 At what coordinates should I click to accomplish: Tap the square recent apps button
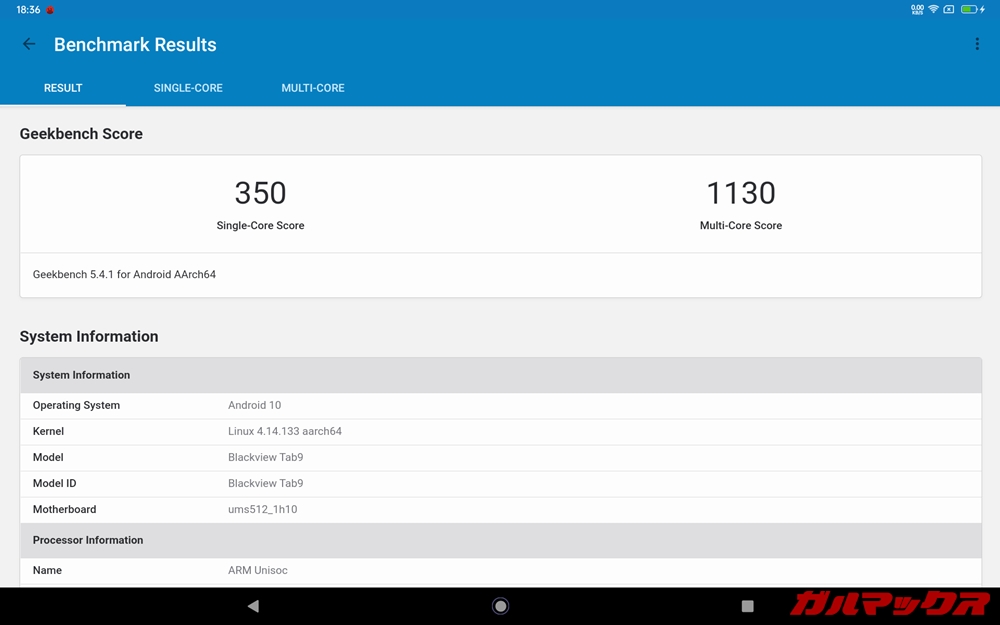747,606
